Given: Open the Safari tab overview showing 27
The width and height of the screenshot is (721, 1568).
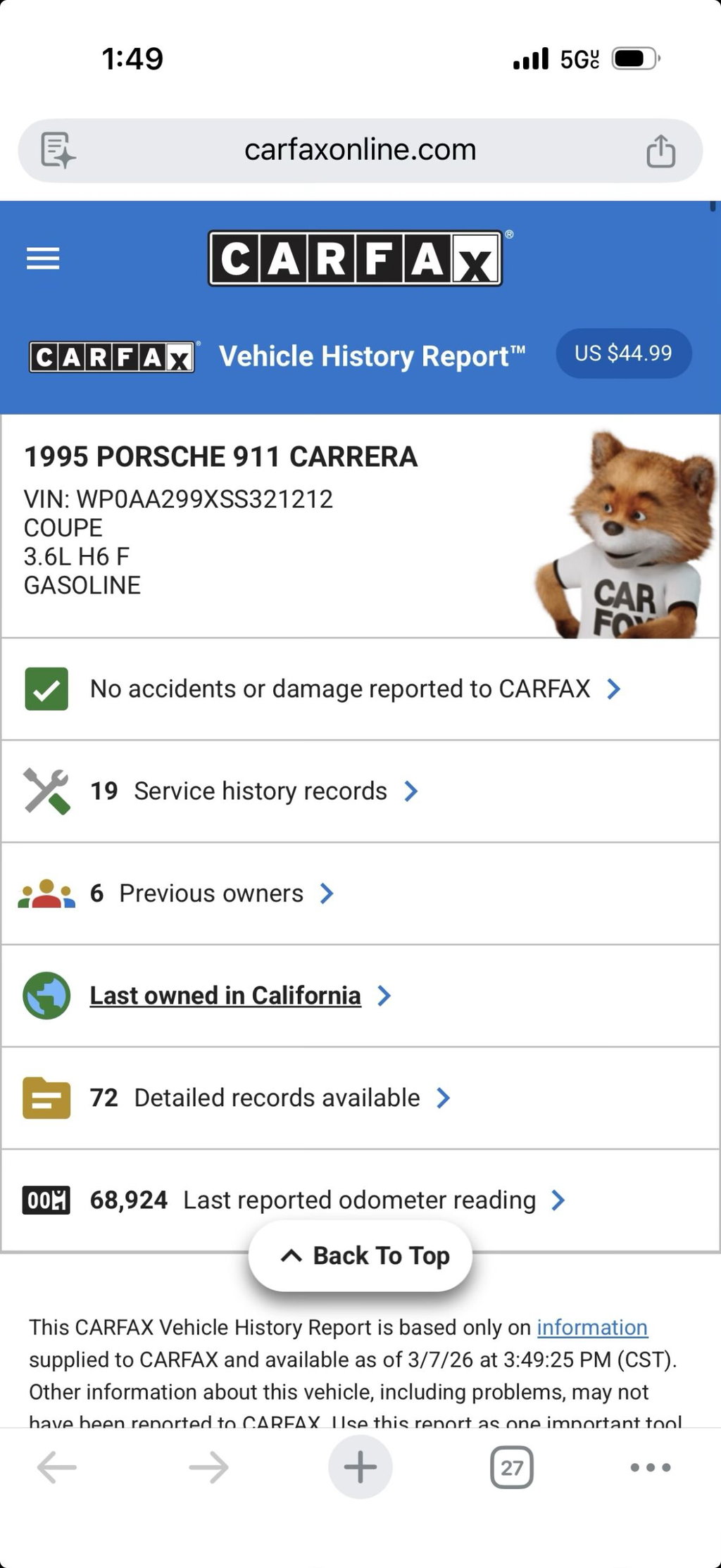Looking at the screenshot, I should [513, 1467].
